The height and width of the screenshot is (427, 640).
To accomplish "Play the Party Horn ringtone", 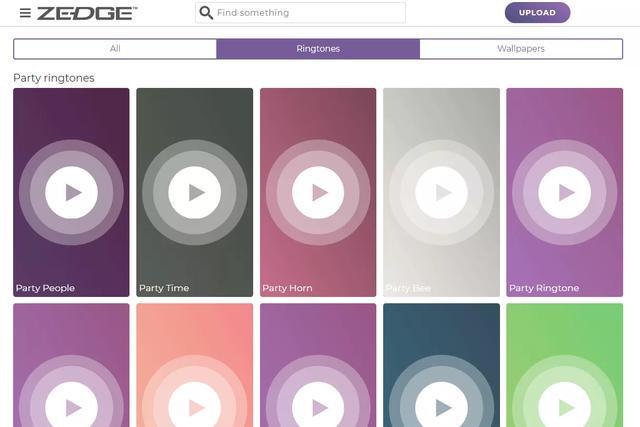I will click(318, 192).
